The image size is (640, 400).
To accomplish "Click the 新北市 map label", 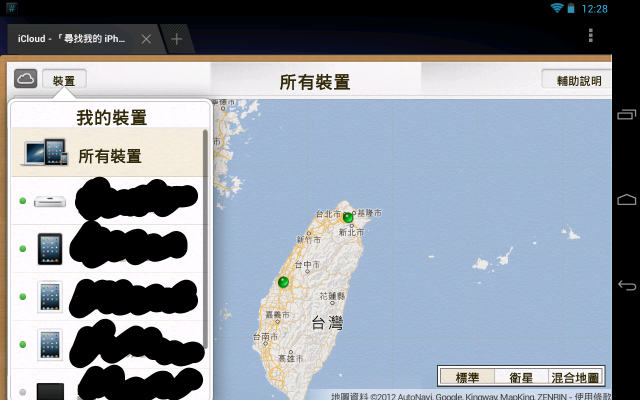I will pyautogui.click(x=351, y=232).
